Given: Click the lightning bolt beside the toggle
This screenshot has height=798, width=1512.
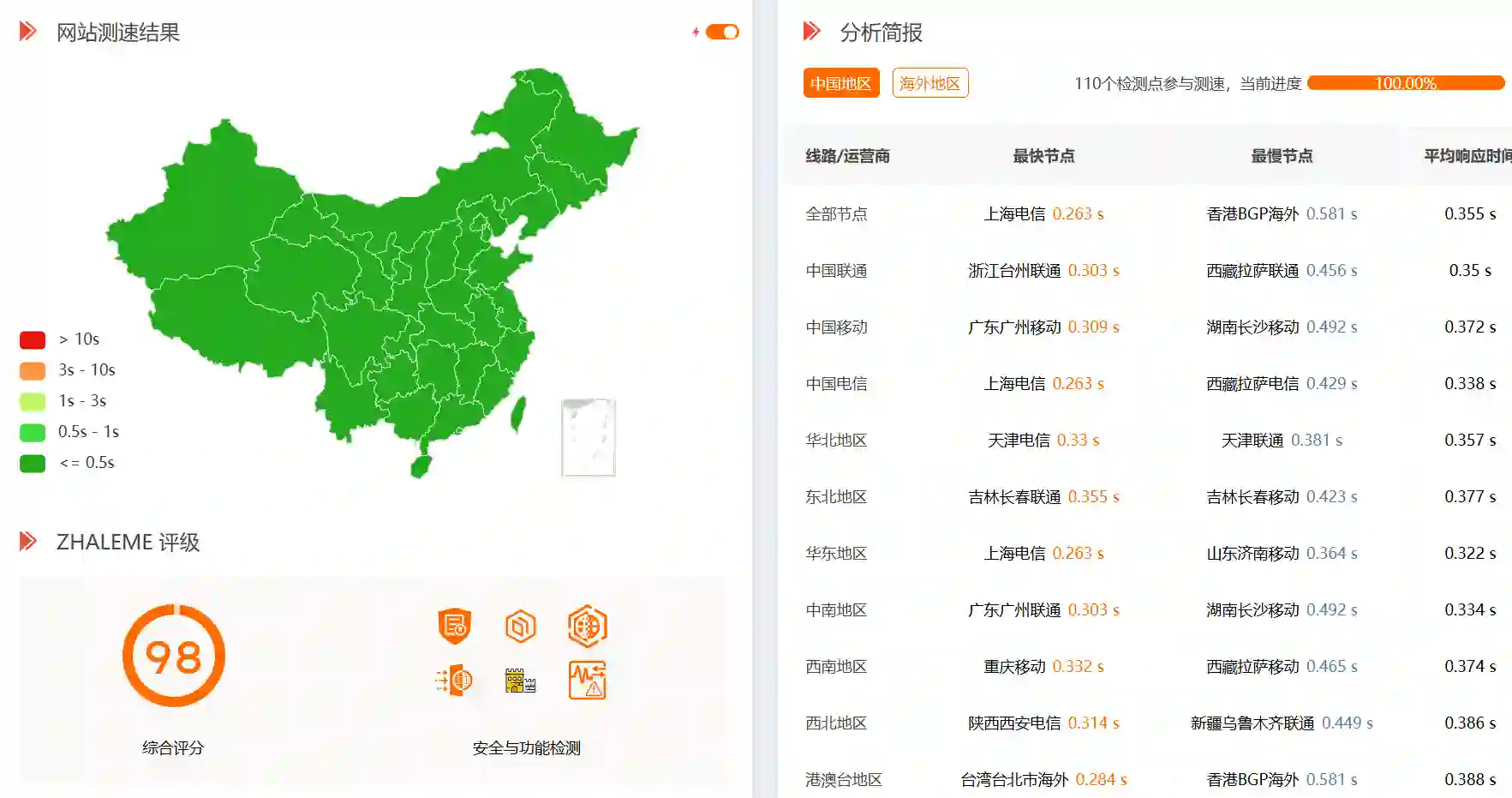Looking at the screenshot, I should click(x=694, y=31).
